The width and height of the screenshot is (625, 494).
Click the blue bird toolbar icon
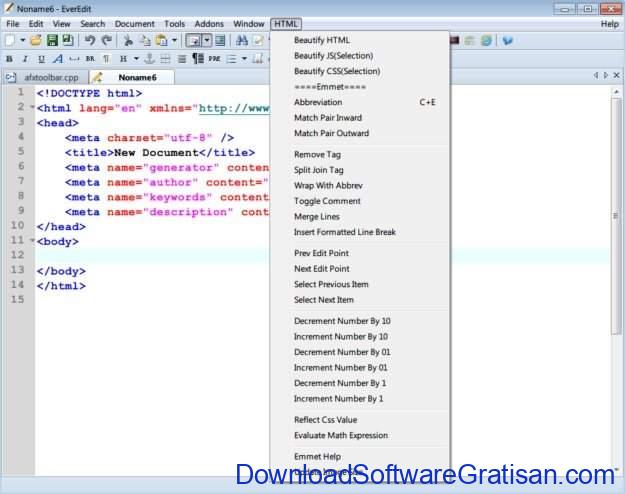click(x=507, y=40)
